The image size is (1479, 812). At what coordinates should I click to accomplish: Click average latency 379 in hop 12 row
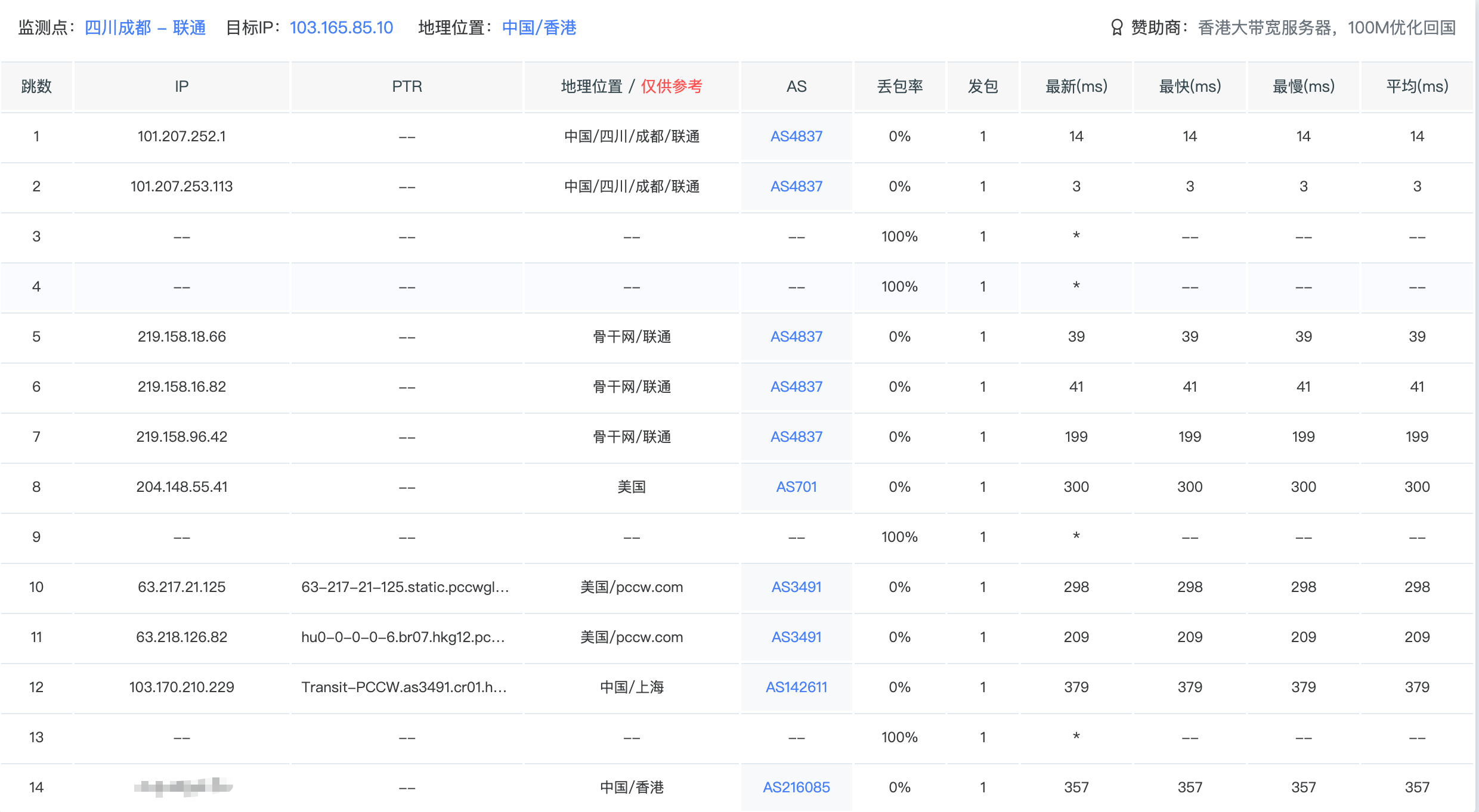[1417, 687]
